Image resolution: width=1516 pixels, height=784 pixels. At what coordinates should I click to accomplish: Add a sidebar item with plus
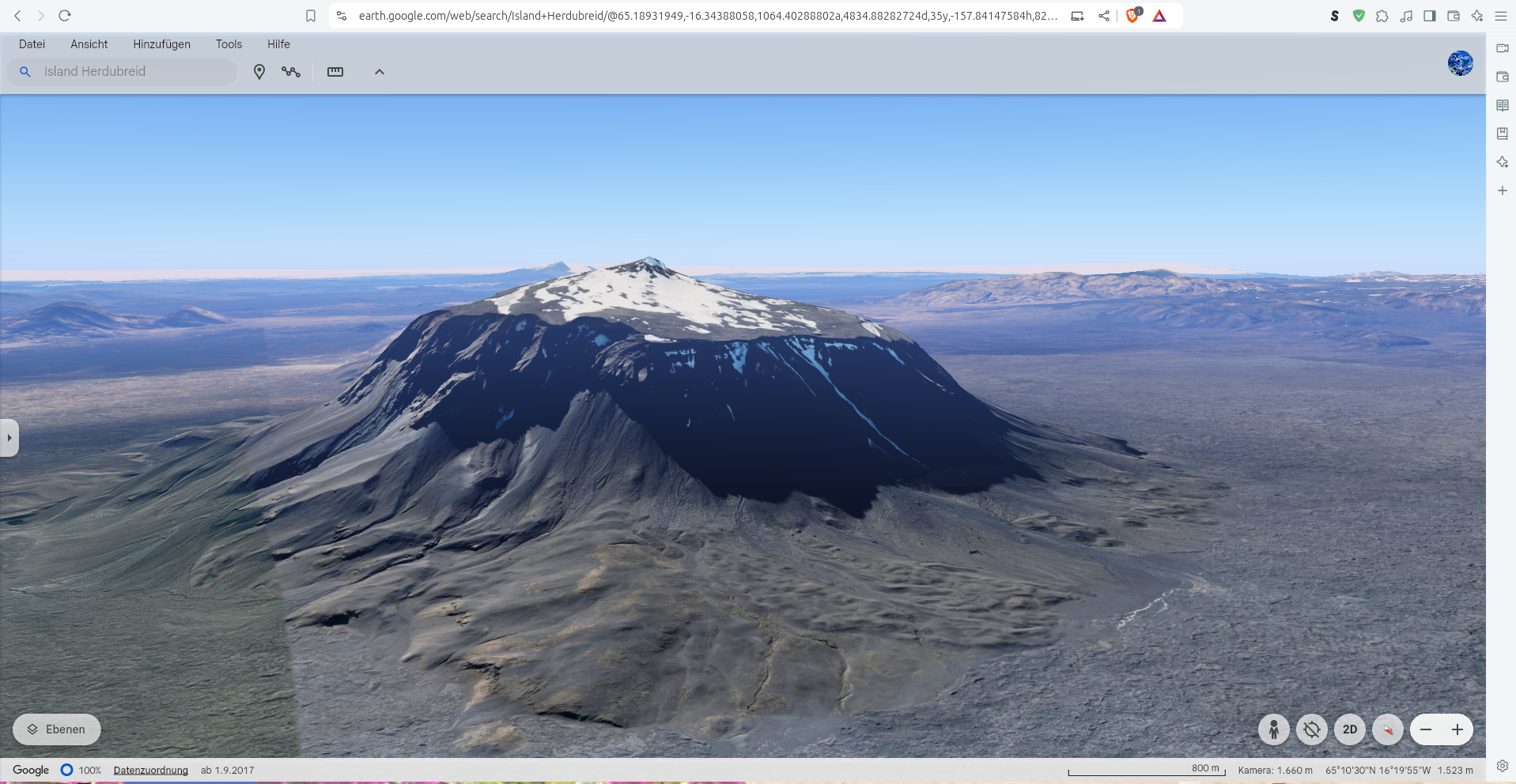pyautogui.click(x=1503, y=190)
